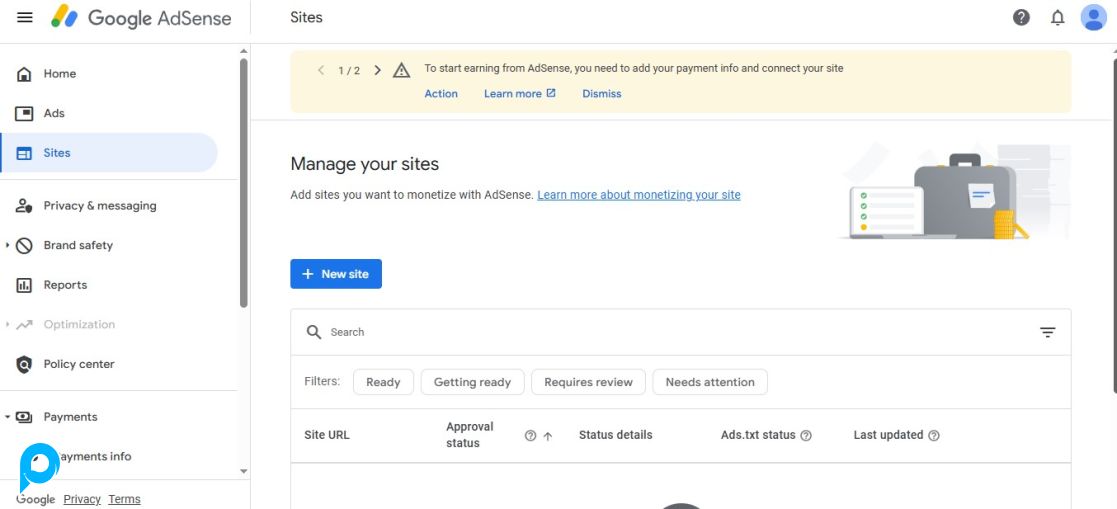The image size is (1117, 509).
Task: Toggle the Needs attention filter chip
Action: 710,382
